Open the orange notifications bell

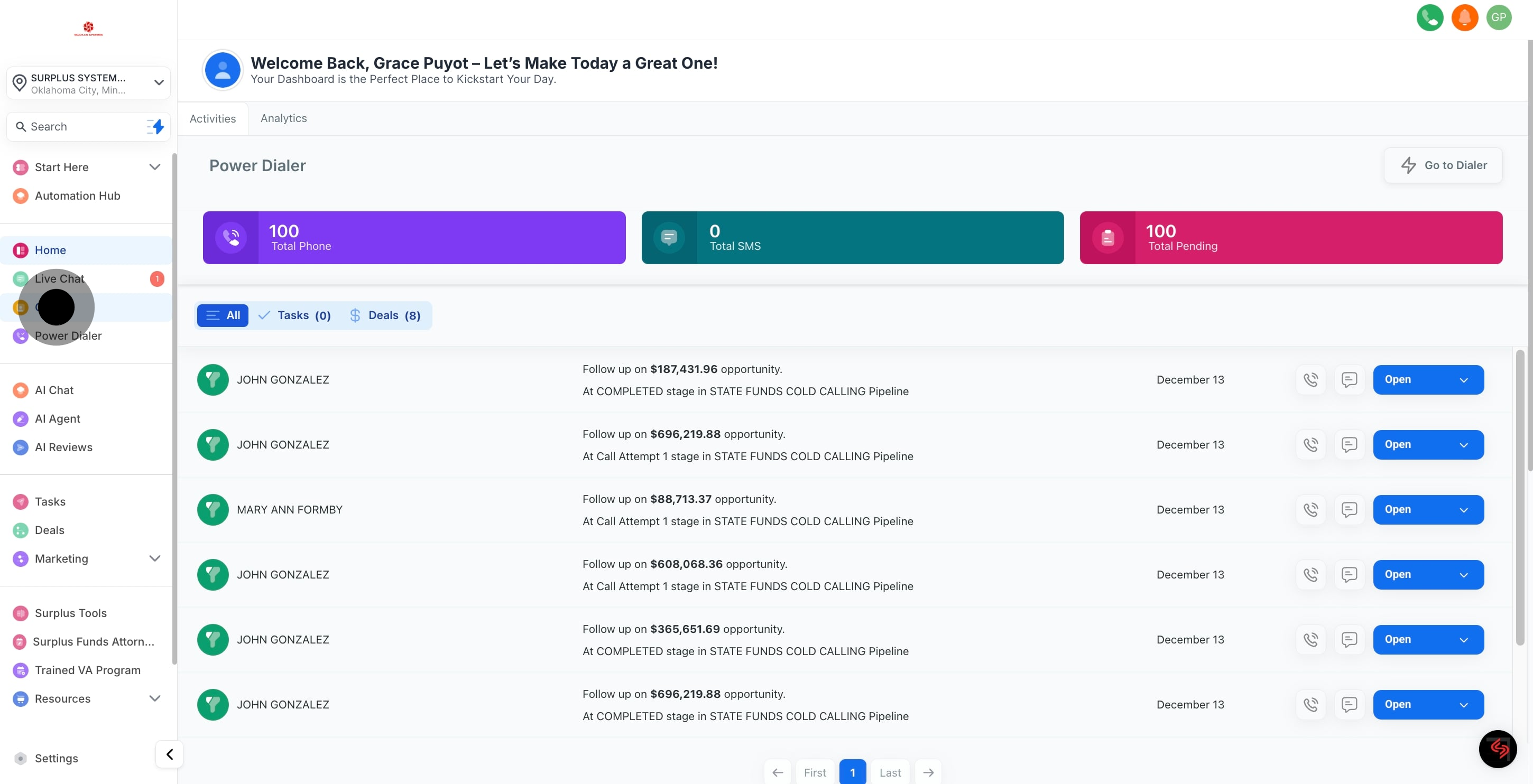(1464, 17)
